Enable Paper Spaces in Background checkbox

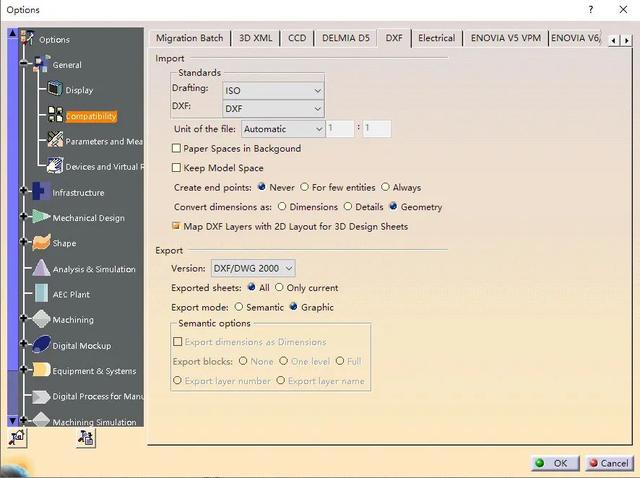(x=177, y=149)
